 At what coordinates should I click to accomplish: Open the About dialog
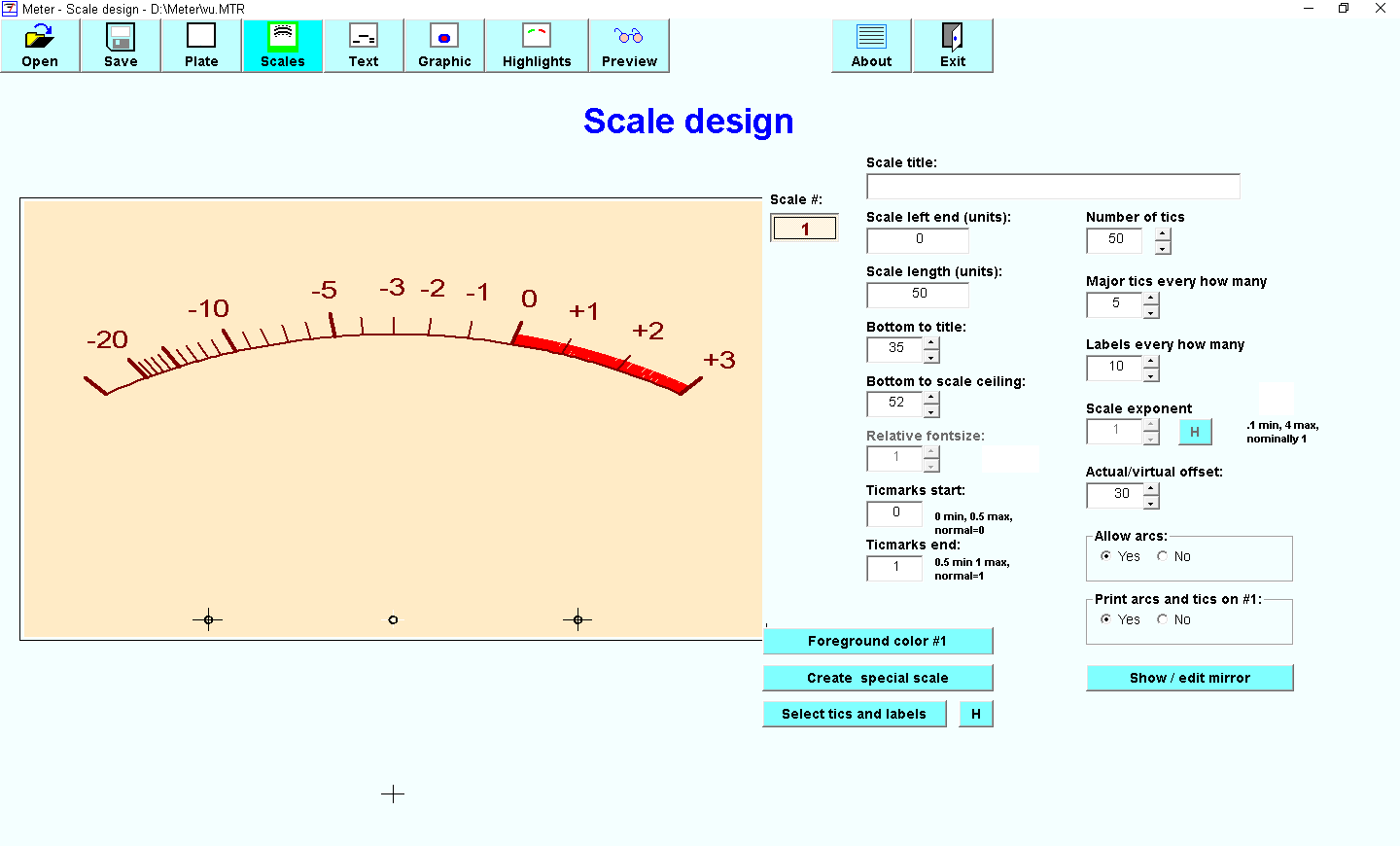click(871, 46)
